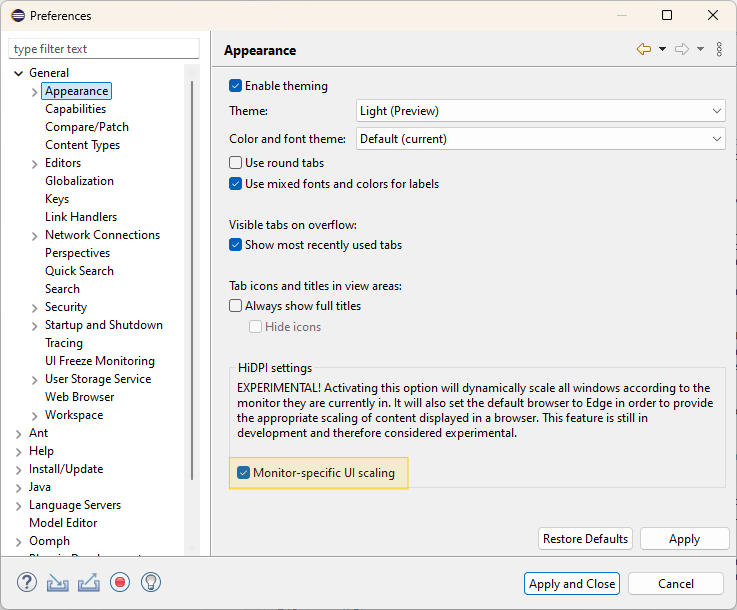The height and width of the screenshot is (610, 737).
Task: Select Link Handlers preference page
Action: click(x=81, y=217)
